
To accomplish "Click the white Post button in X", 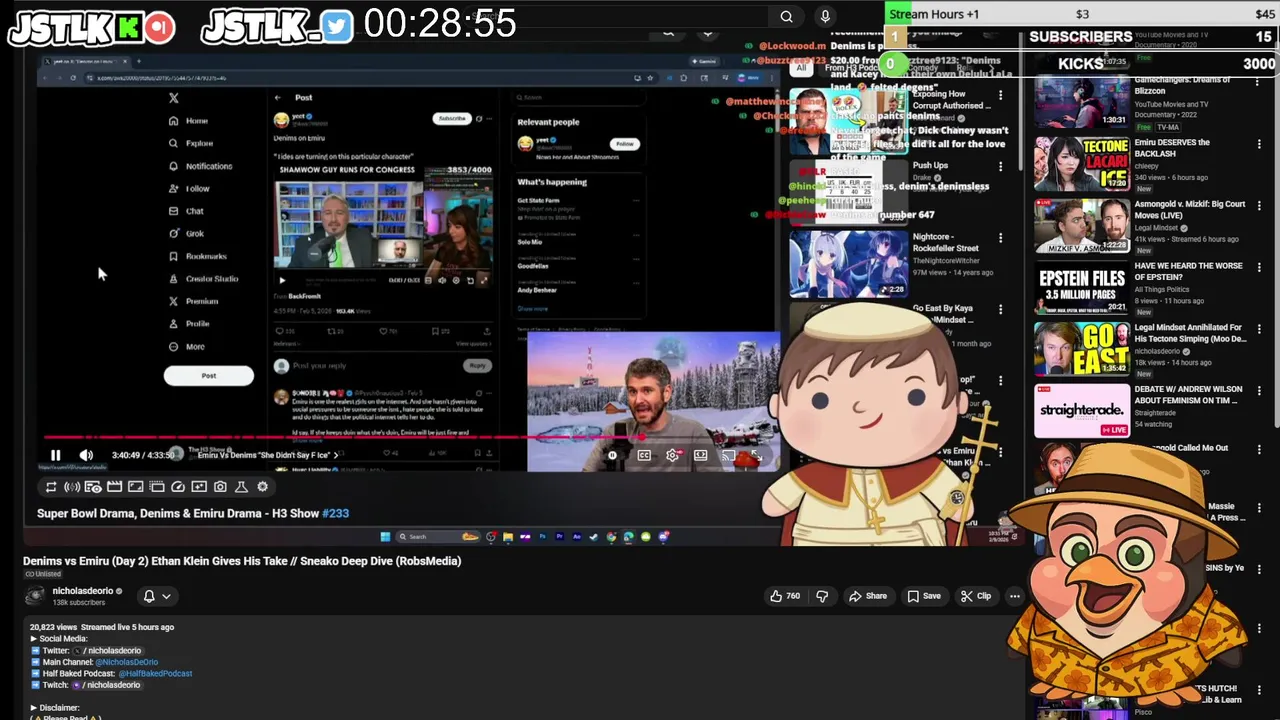I will (208, 375).
